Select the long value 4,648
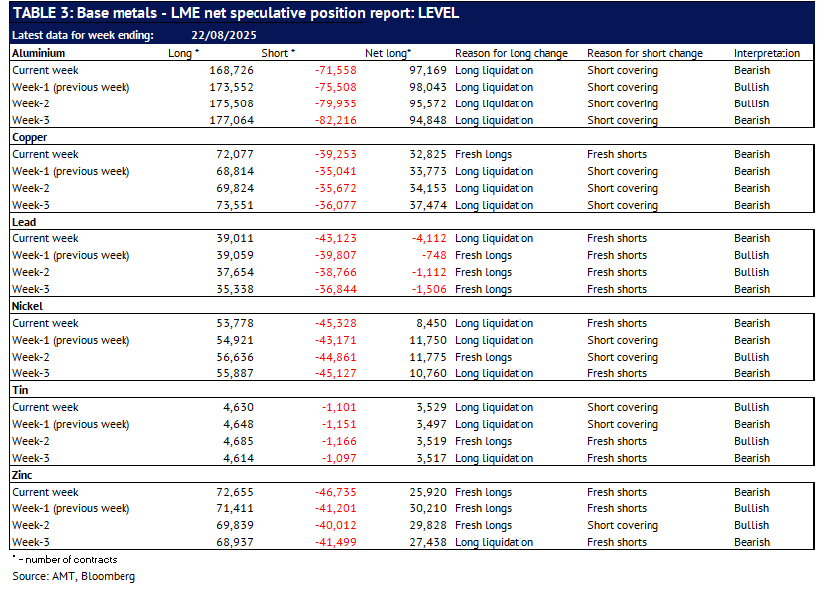Viewport: 824px width, 591px height. 239,424
